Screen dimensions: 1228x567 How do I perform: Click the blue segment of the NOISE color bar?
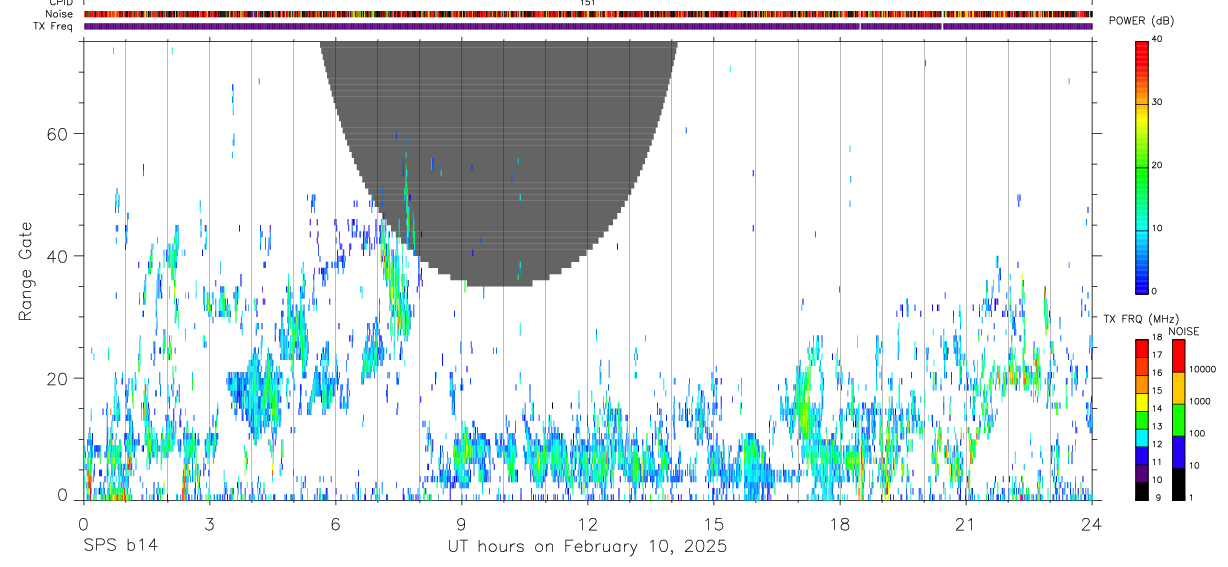(x=1178, y=452)
